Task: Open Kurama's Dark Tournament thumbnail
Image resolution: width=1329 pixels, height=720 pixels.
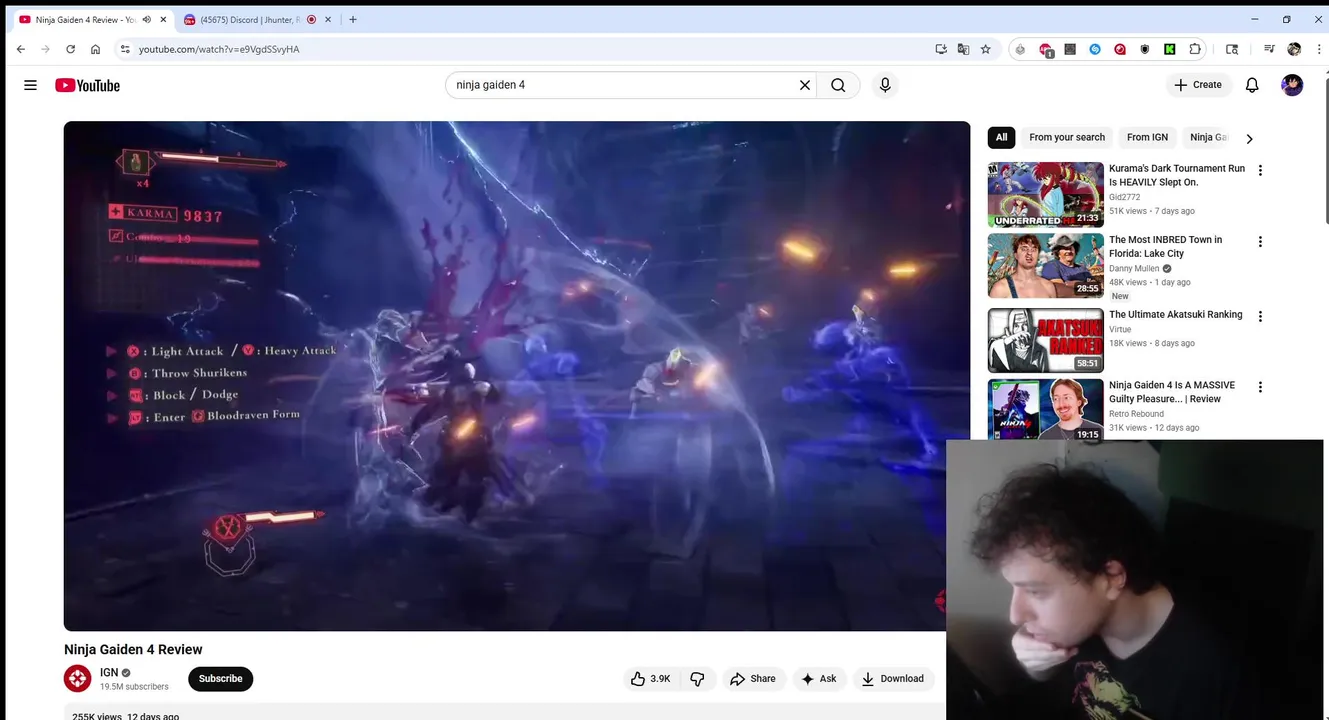Action: [1045, 195]
